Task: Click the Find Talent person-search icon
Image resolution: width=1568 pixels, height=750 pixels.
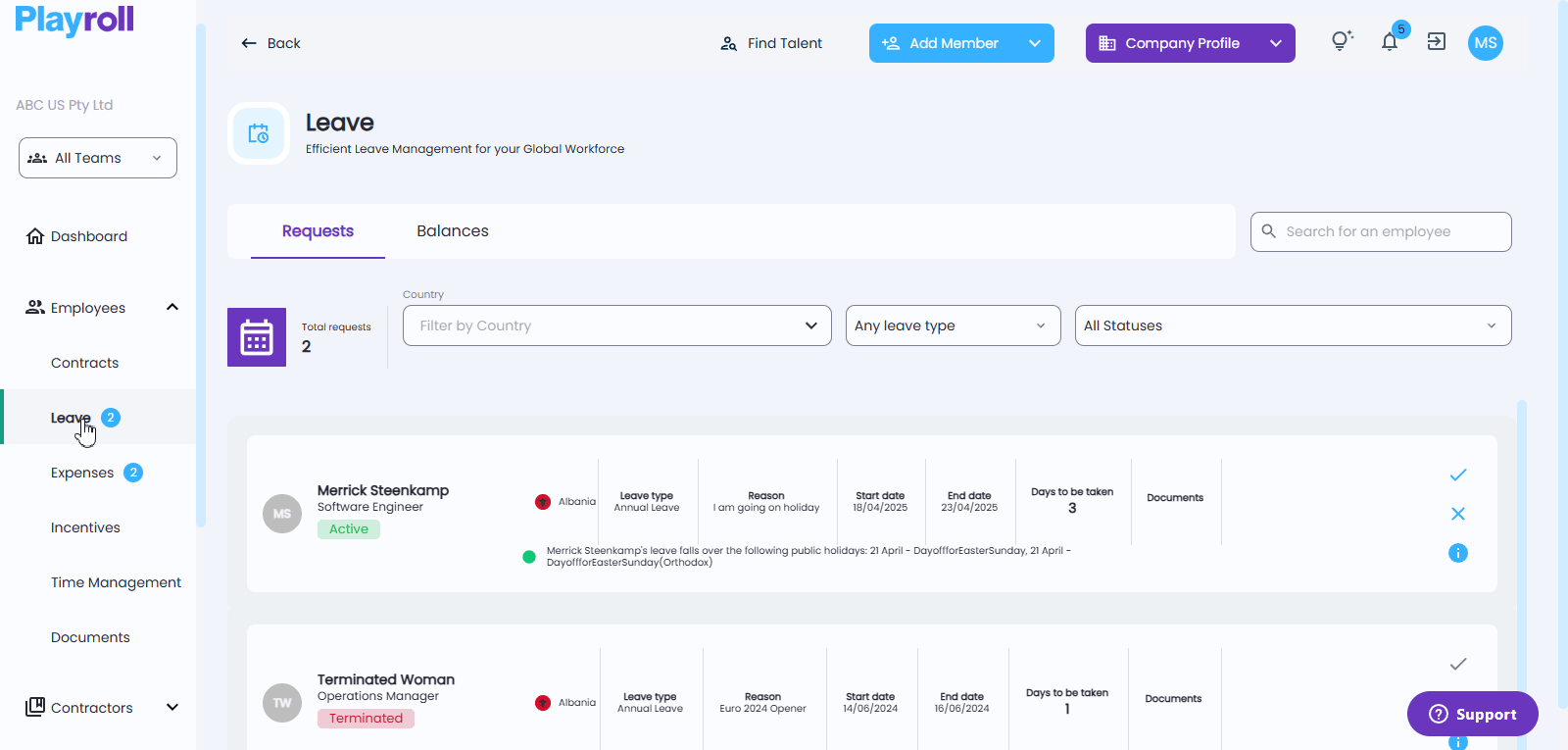Action: click(x=729, y=43)
